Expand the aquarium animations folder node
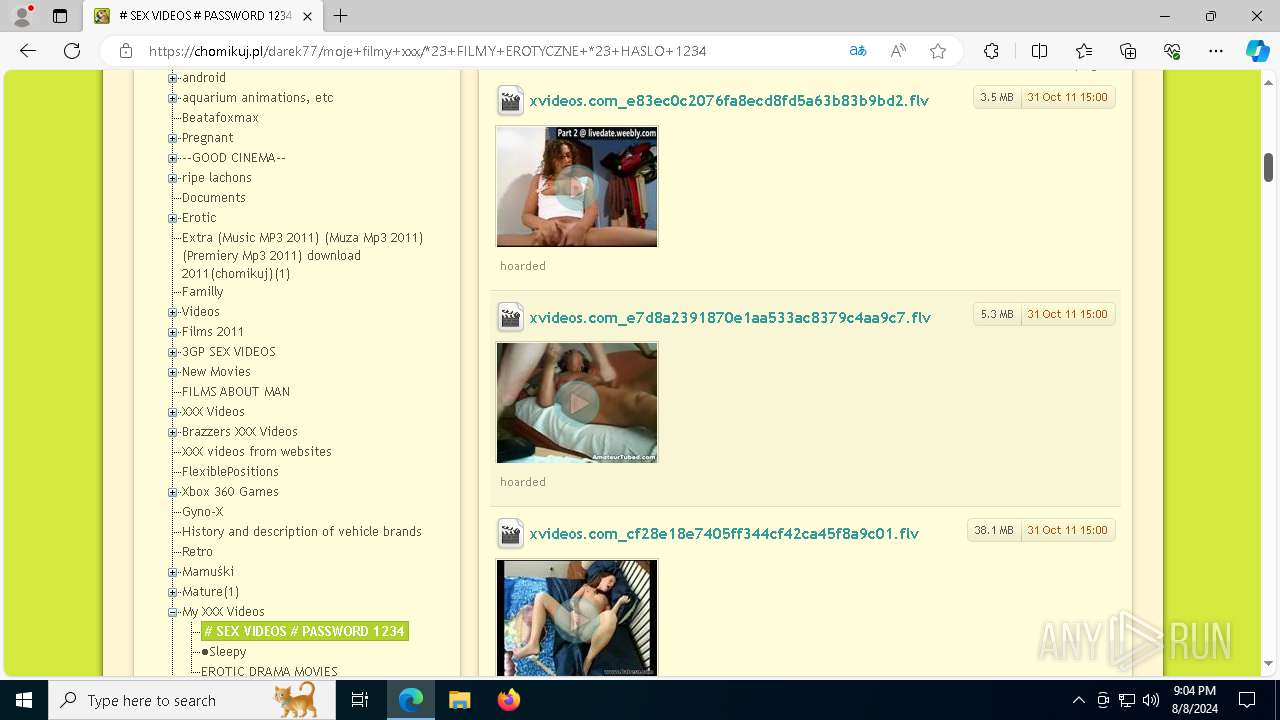Screen dimensions: 1280x720 (173, 98)
